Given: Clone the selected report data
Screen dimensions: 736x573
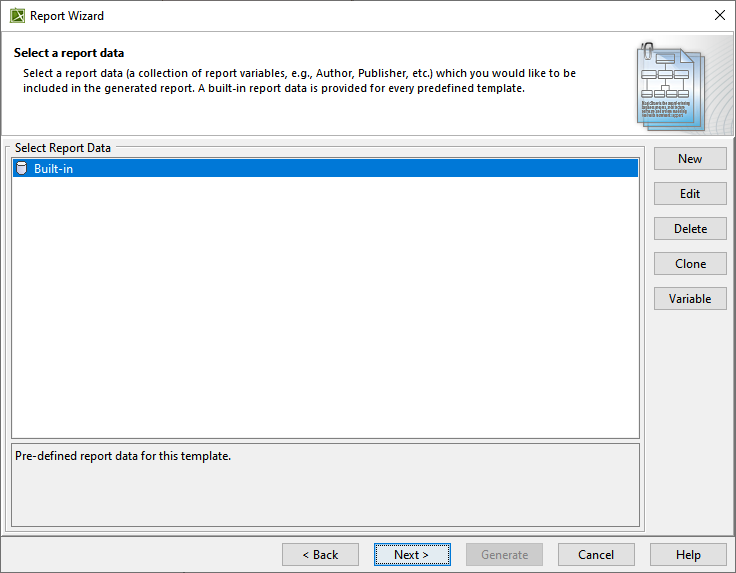Looking at the screenshot, I should (x=690, y=264).
